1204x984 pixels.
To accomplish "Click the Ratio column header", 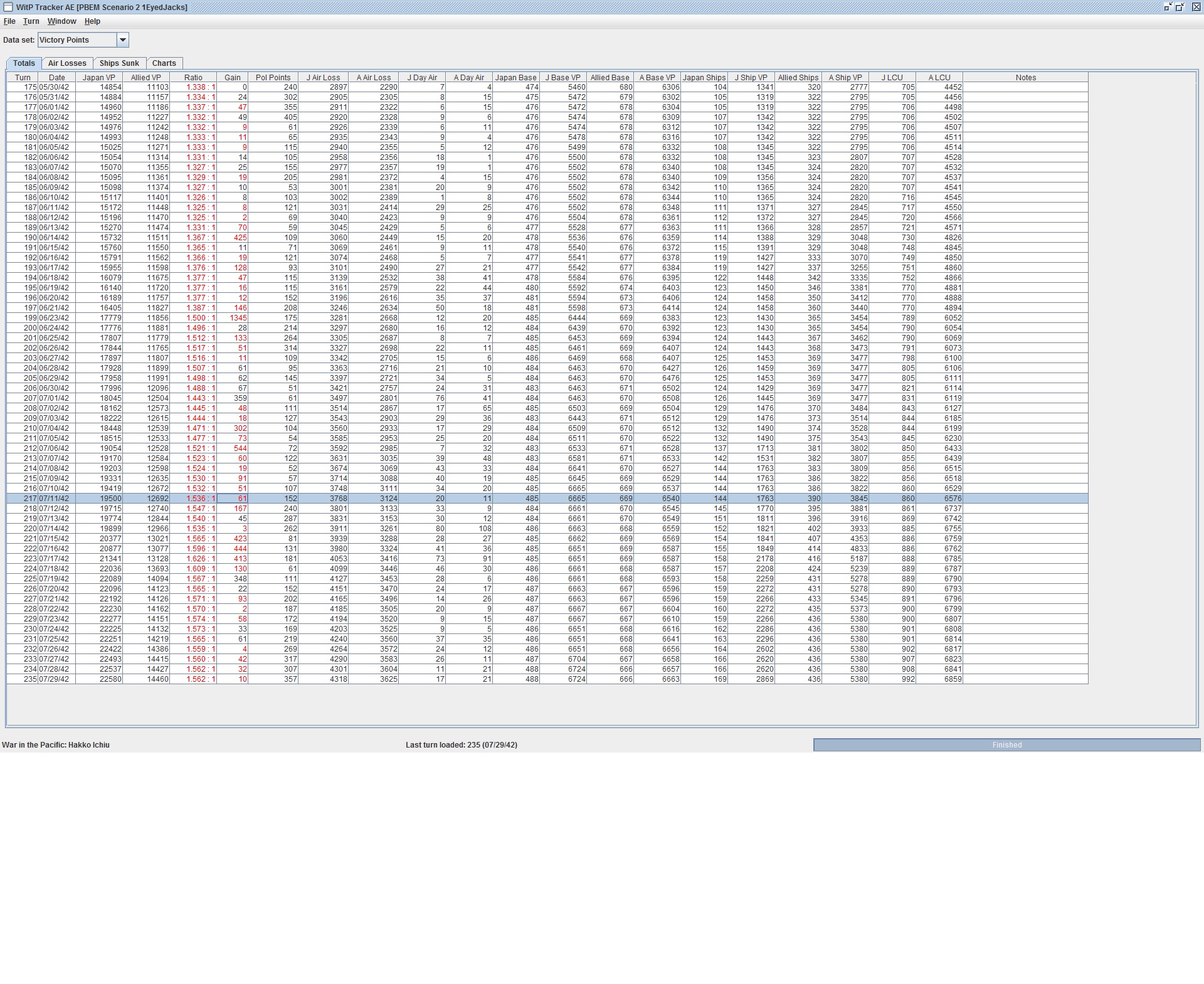I will 193,78.
